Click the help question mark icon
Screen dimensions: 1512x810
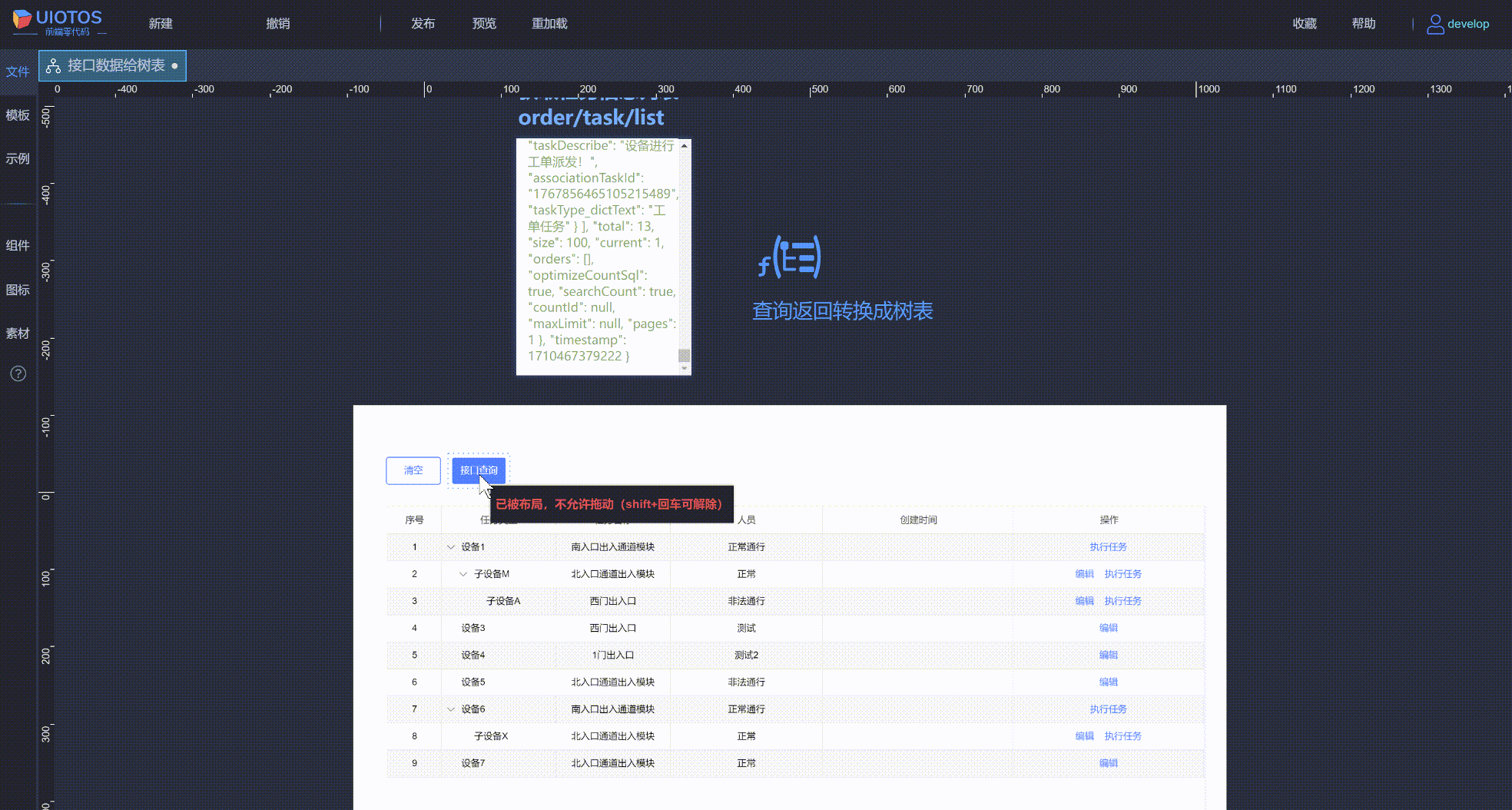tap(18, 373)
